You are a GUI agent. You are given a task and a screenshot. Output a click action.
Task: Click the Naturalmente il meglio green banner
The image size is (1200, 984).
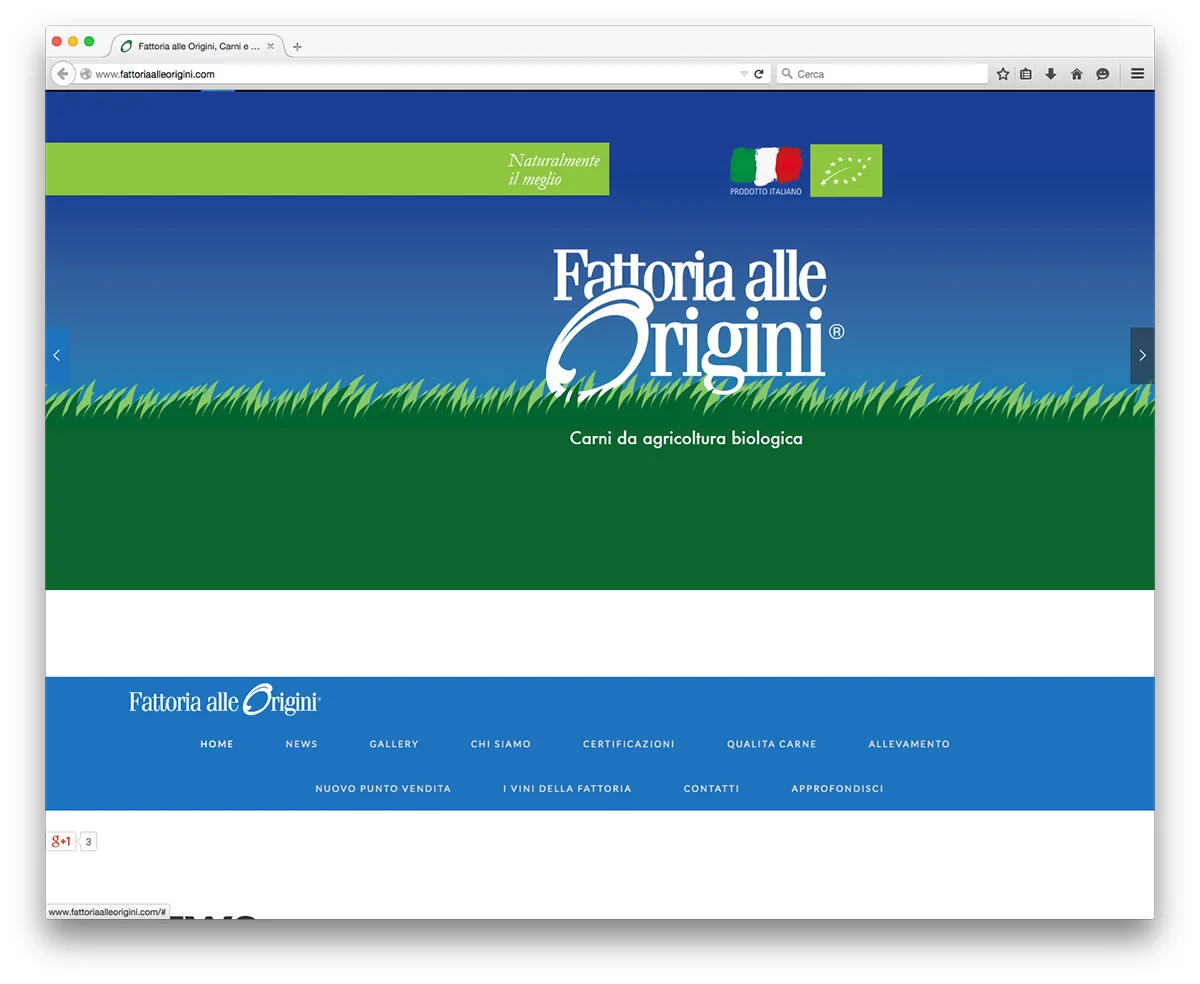click(327, 169)
